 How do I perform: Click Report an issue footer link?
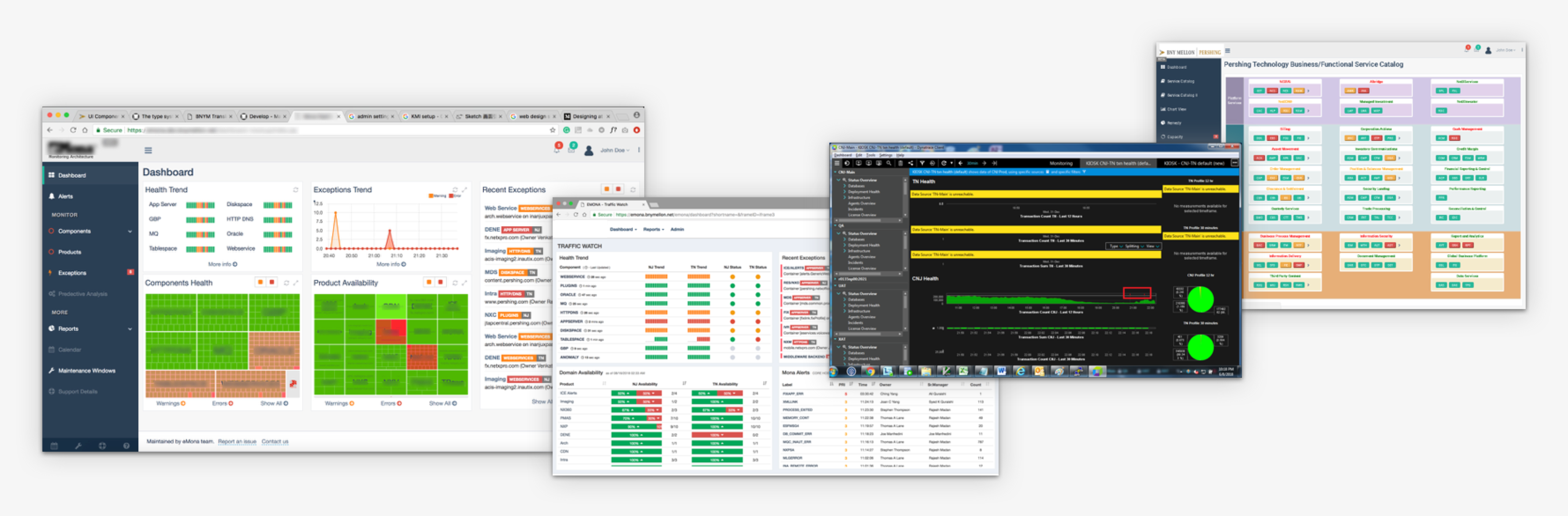point(238,442)
